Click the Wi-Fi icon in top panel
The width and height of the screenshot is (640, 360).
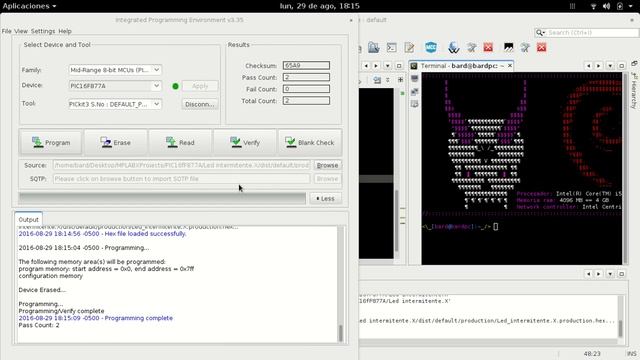pyautogui.click(x=593, y=6)
